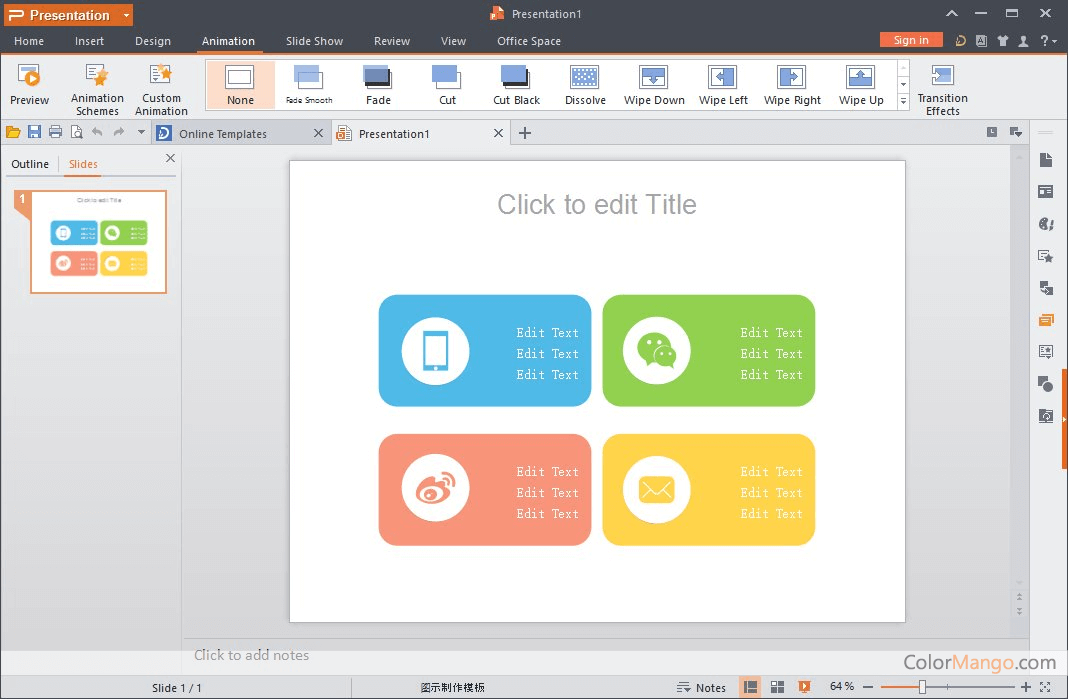Click the skin (t-shirt) icon in title bar
This screenshot has height=699, width=1068.
click(x=1002, y=41)
